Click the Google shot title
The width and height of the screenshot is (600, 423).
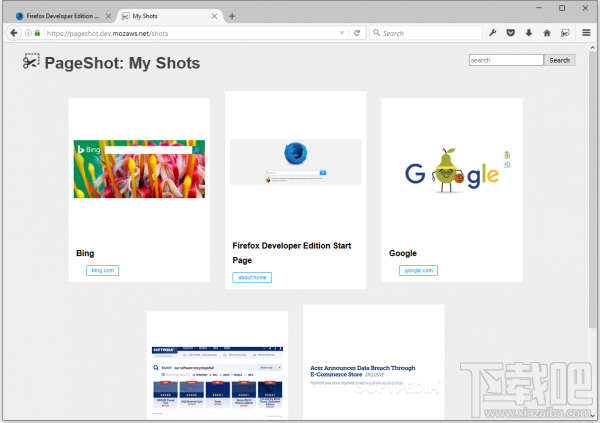[403, 253]
